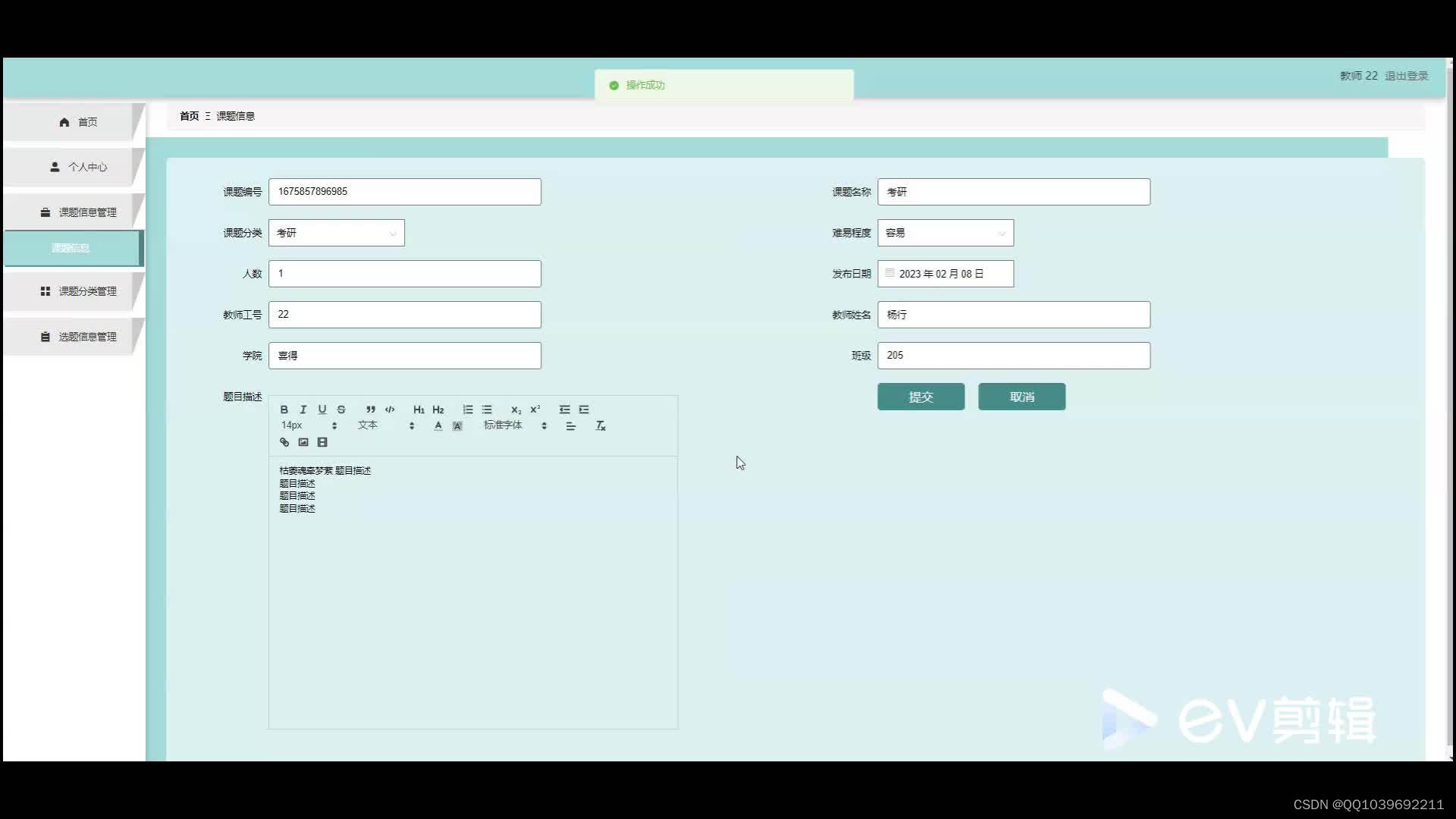Open the text color picker
This screenshot has height=819, width=1456.
coord(438,426)
